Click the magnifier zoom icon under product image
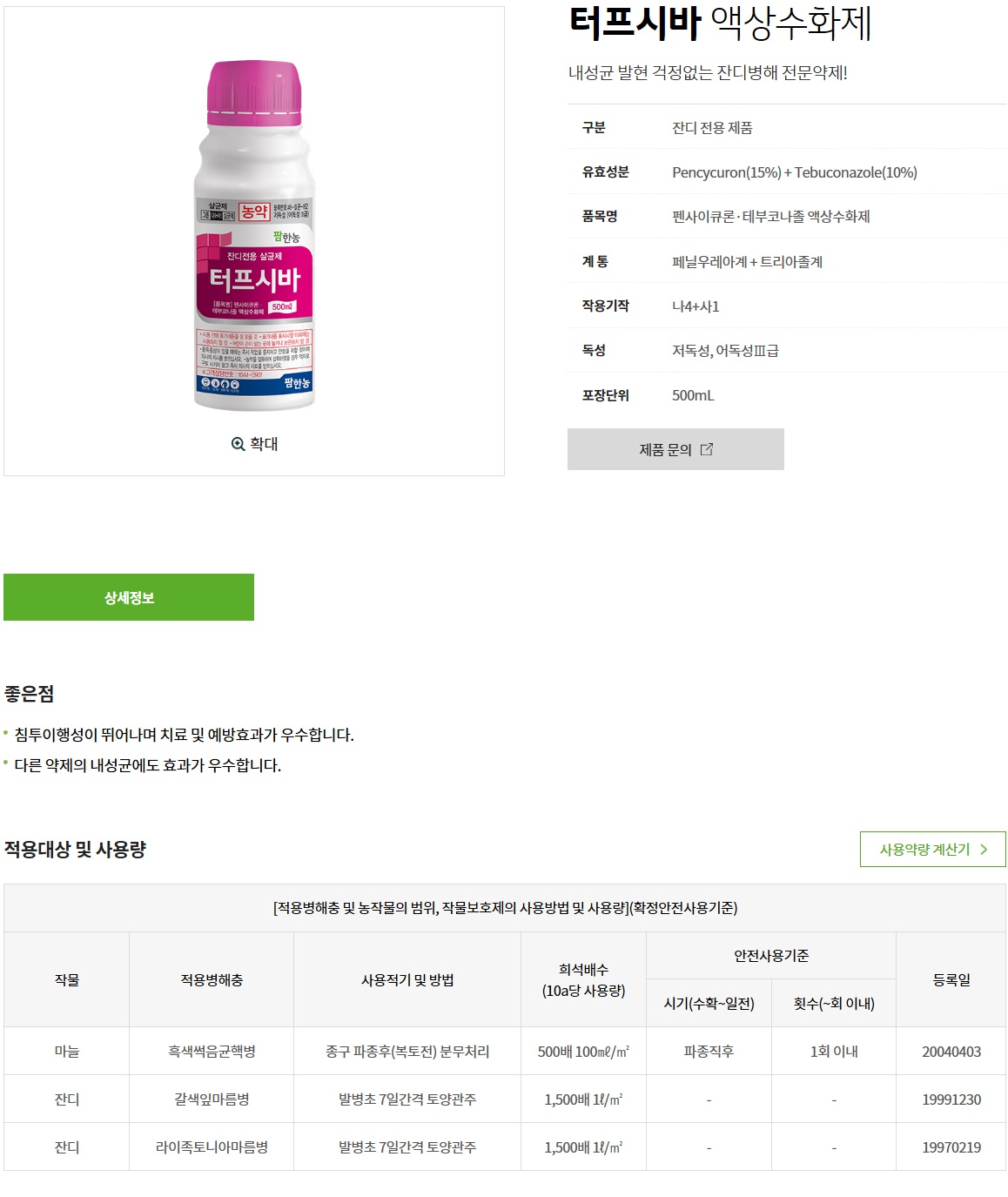This screenshot has height=1197, width=1008. [238, 444]
